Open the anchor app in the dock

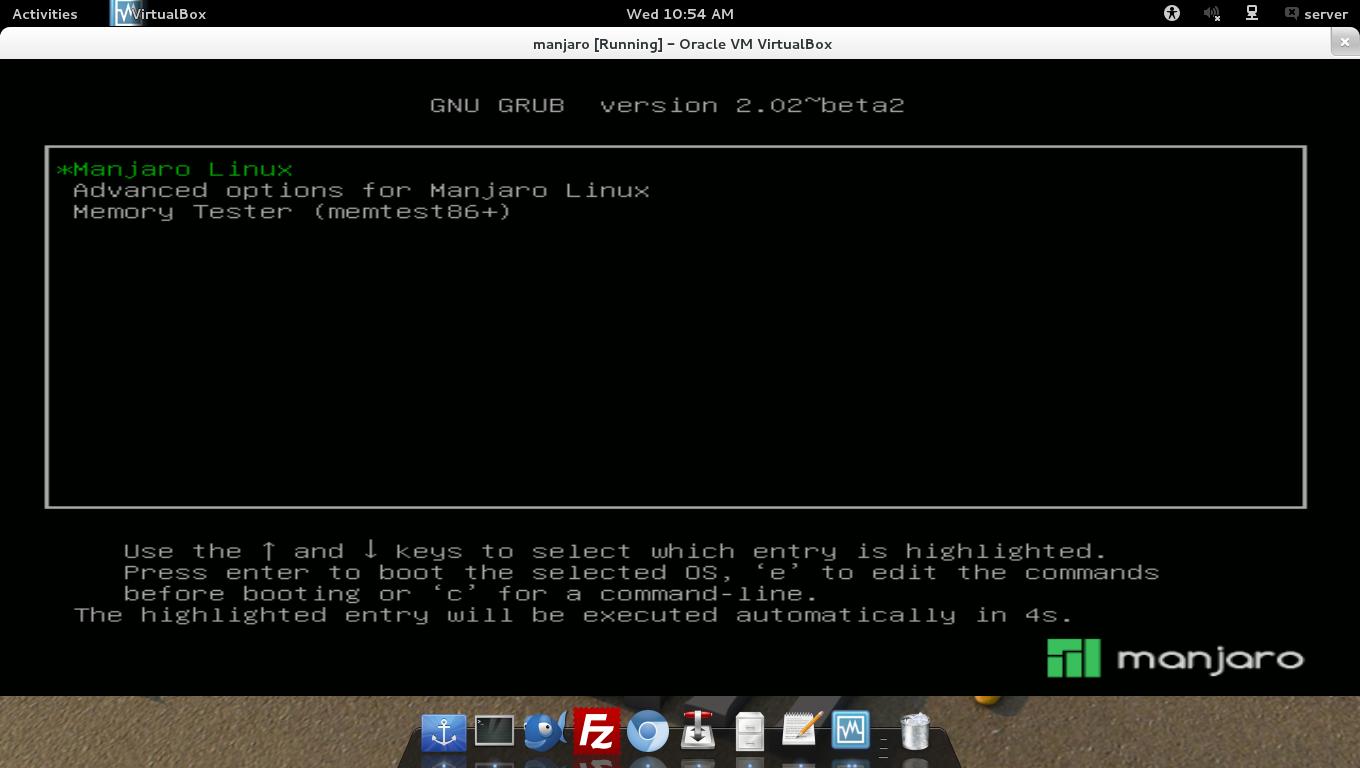pos(444,732)
